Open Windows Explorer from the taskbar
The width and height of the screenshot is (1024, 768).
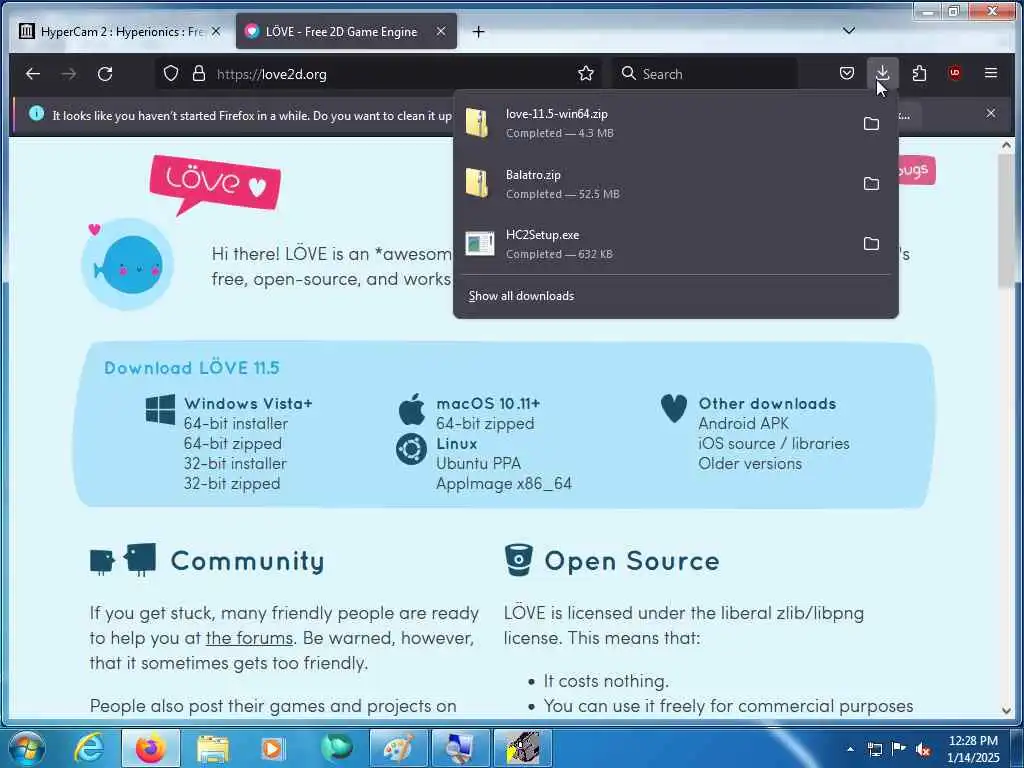pos(213,748)
